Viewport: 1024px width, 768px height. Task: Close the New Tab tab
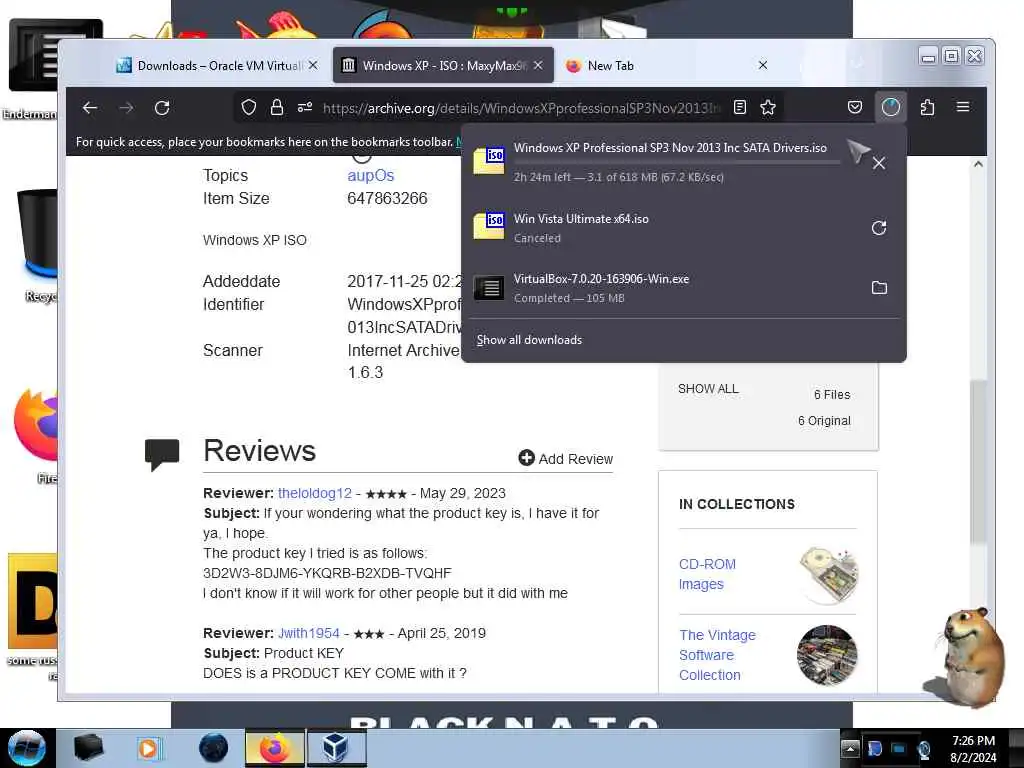(763, 65)
